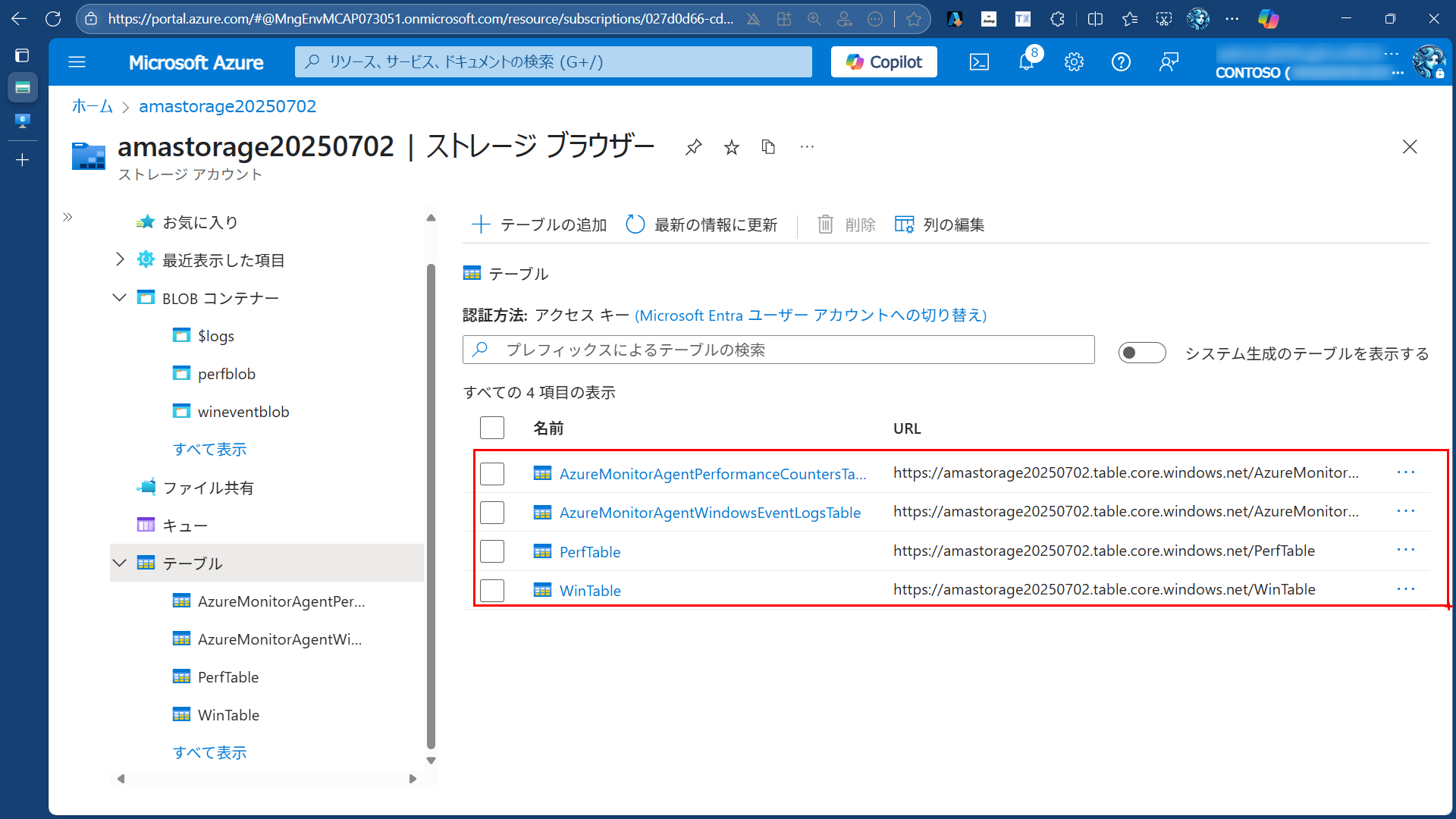Screen dimensions: 1456x819
Task: Refresh with 最新の情報に更新
Action: pyautogui.click(x=701, y=224)
